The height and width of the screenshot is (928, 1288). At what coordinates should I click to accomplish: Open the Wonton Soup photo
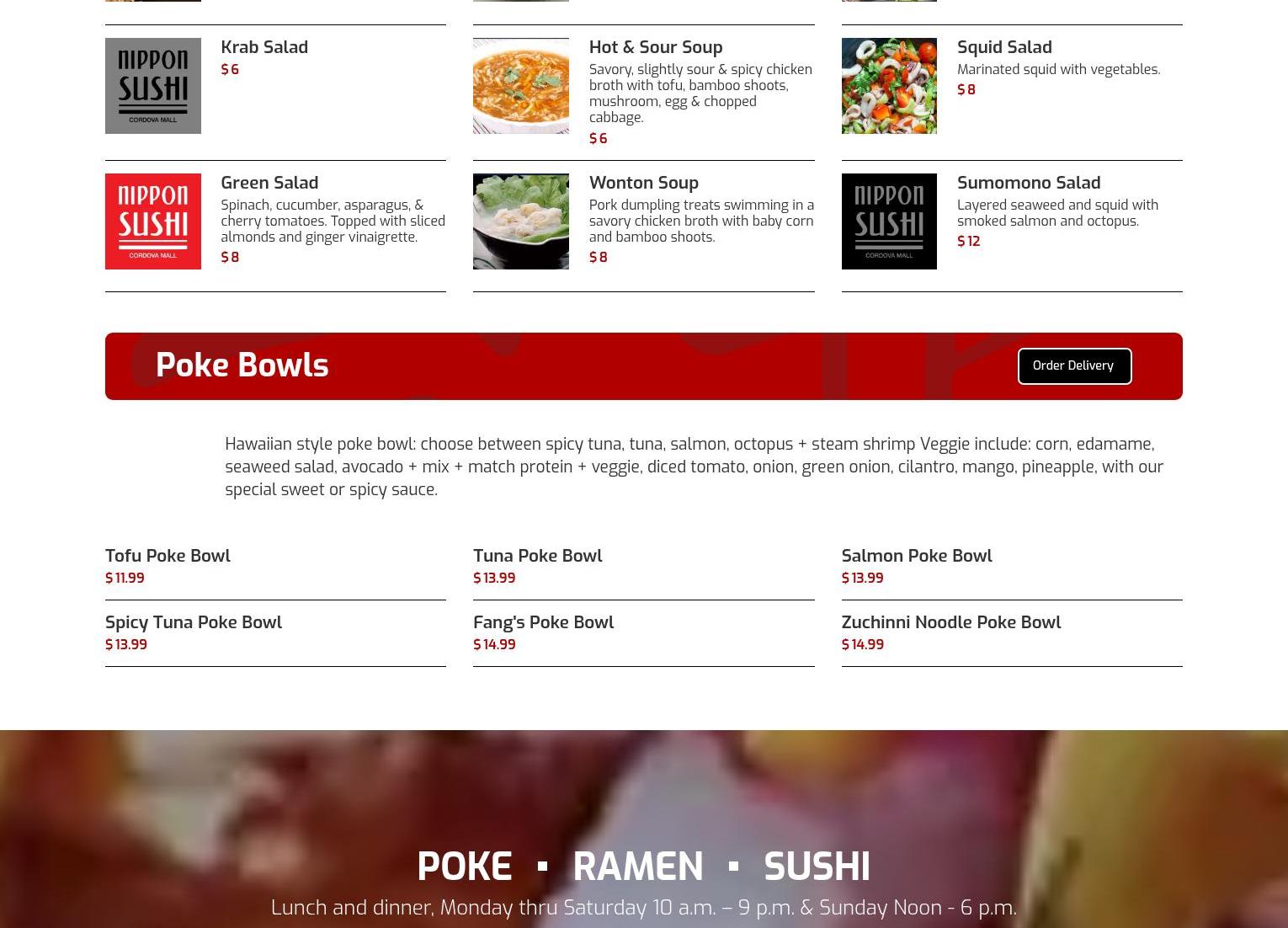[521, 221]
